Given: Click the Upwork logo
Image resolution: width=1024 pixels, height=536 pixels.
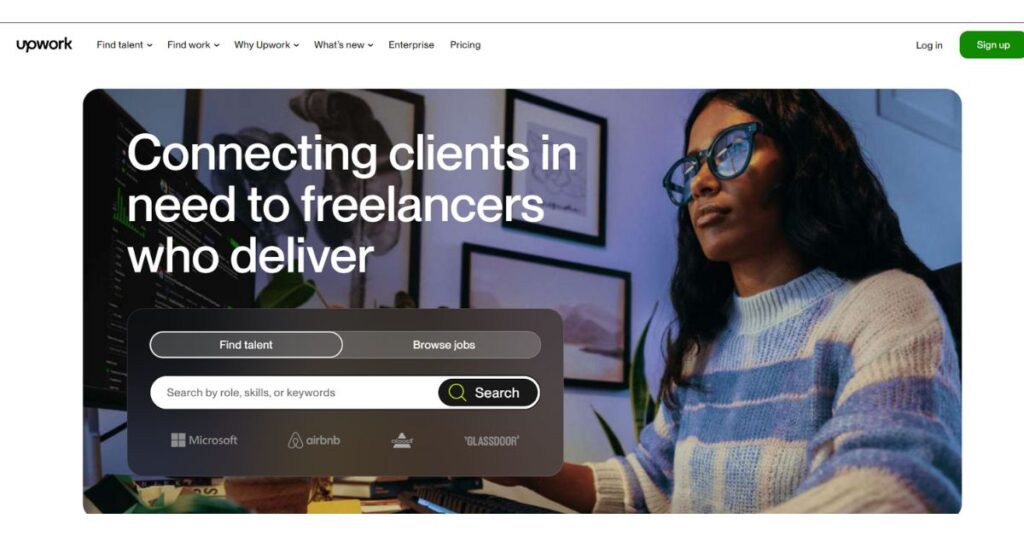Looking at the screenshot, I should click(x=44, y=44).
